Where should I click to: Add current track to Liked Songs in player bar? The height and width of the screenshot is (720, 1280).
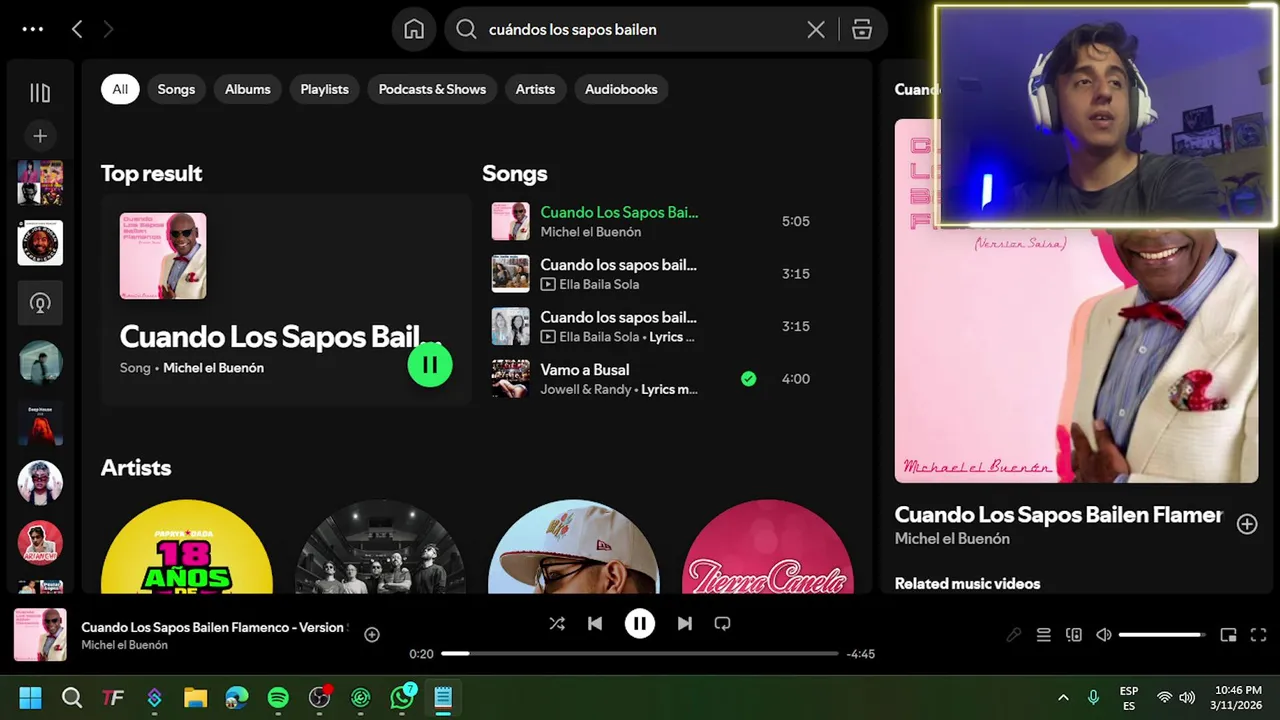[372, 634]
